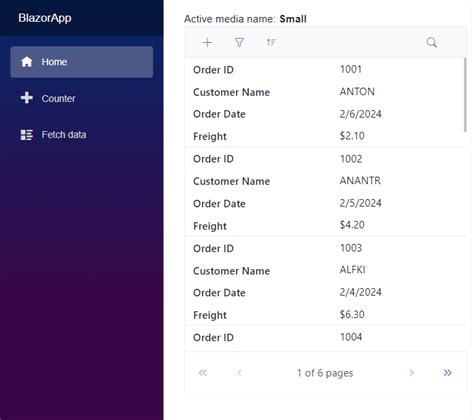Click the Home house icon

tap(27, 62)
